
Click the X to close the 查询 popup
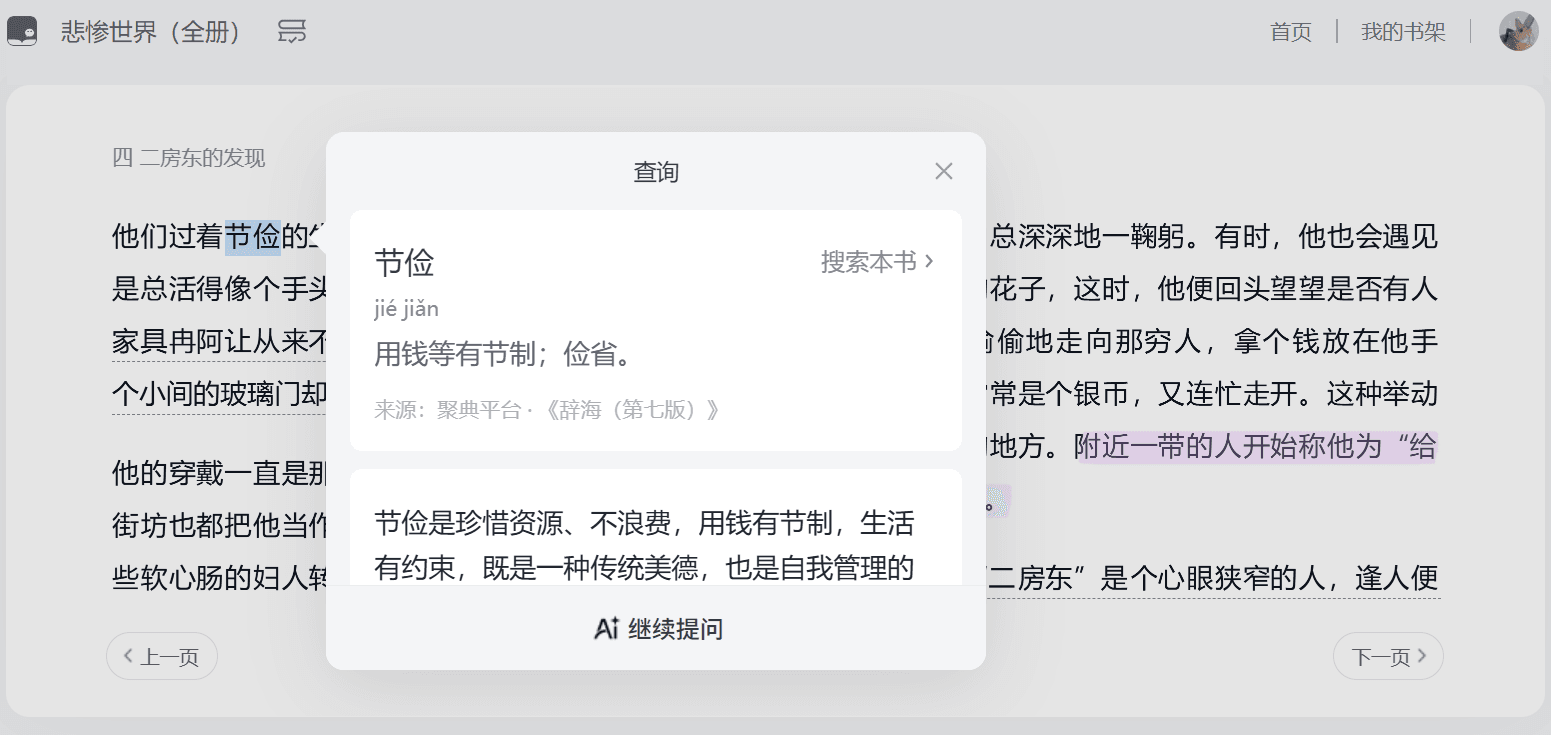(x=943, y=170)
